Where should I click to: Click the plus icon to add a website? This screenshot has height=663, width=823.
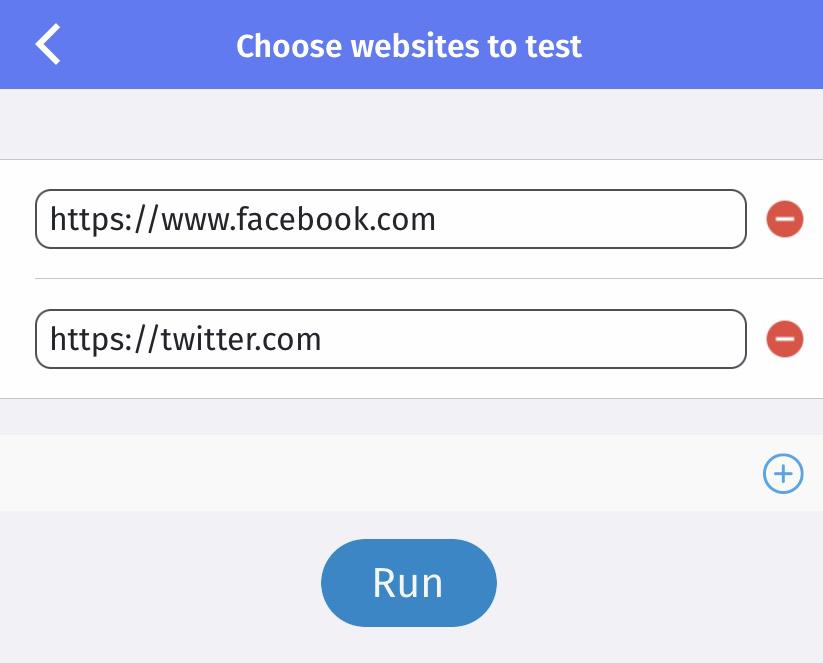pos(783,474)
